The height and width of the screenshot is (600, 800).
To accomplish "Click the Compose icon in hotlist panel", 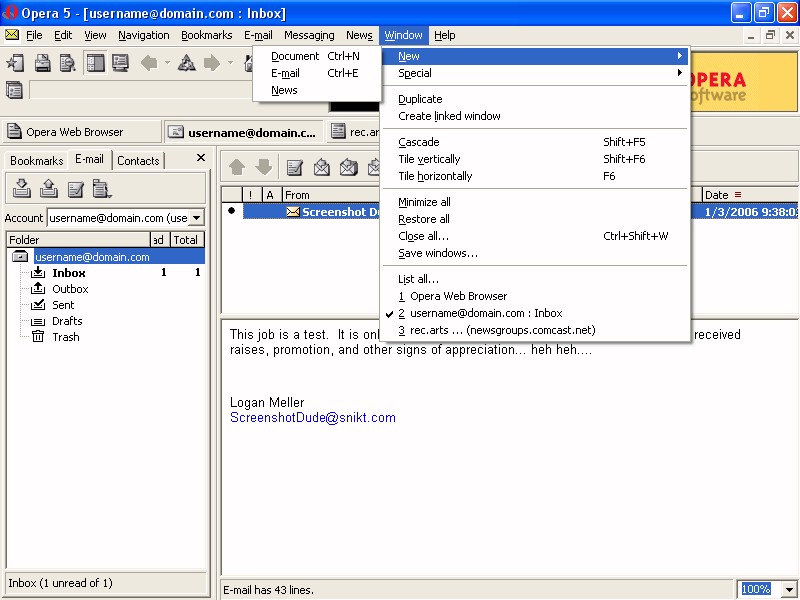I will pos(76,190).
